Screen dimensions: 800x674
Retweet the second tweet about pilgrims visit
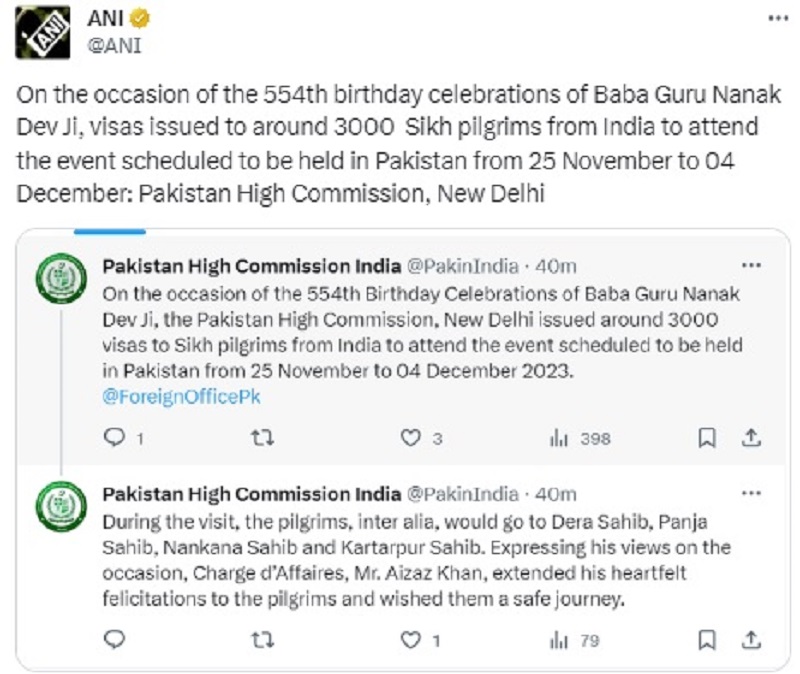[263, 640]
